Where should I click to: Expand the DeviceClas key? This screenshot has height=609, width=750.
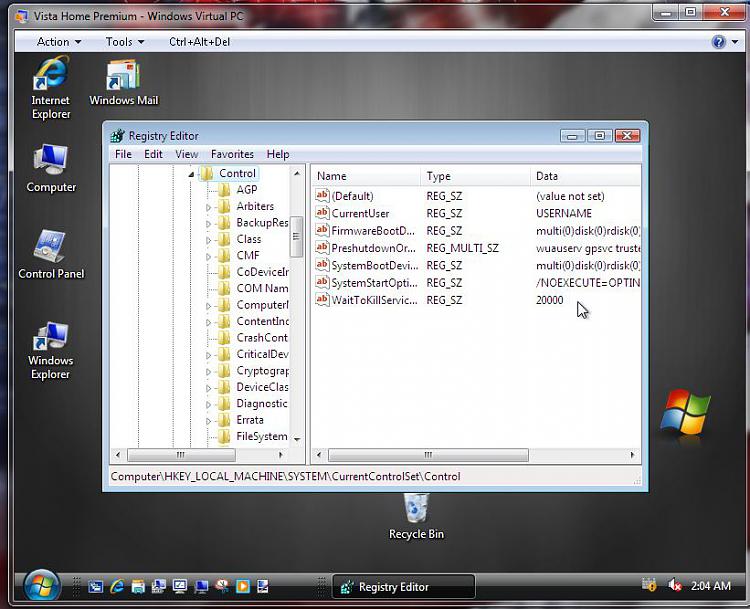(x=209, y=388)
